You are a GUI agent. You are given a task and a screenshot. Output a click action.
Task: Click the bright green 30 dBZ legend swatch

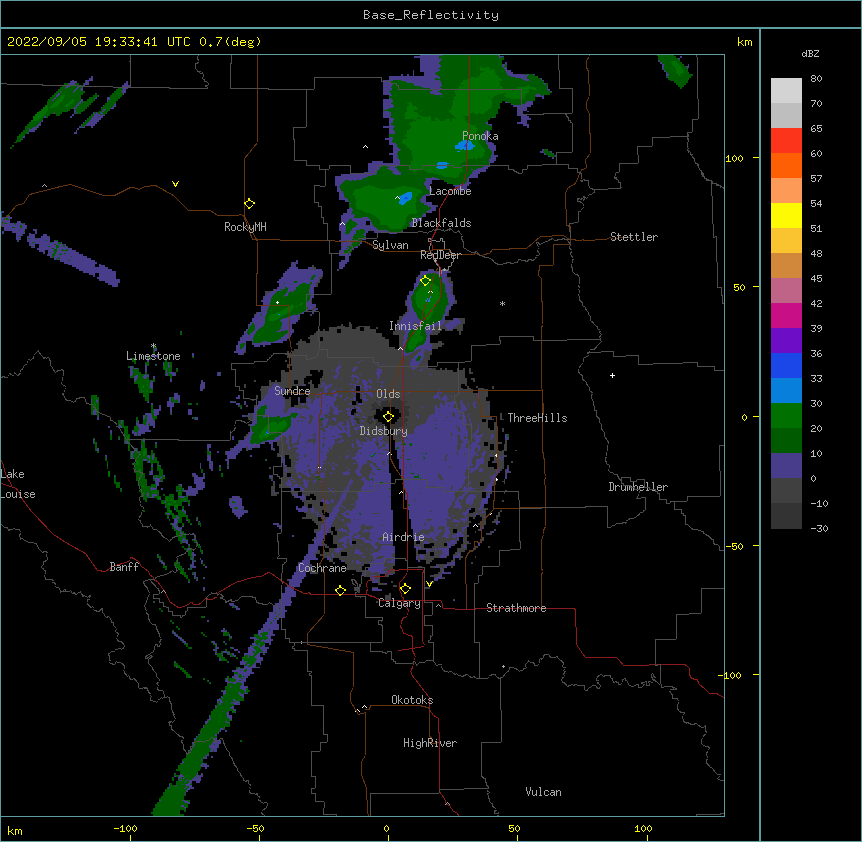click(786, 416)
